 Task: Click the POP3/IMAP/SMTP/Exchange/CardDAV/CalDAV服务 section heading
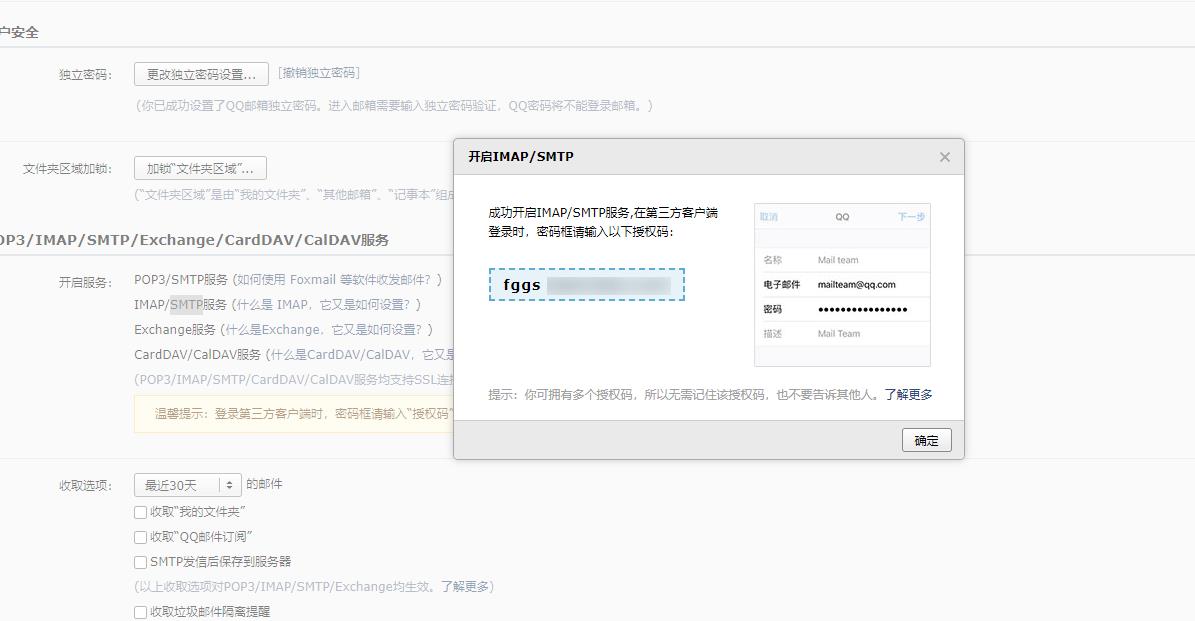(194, 240)
